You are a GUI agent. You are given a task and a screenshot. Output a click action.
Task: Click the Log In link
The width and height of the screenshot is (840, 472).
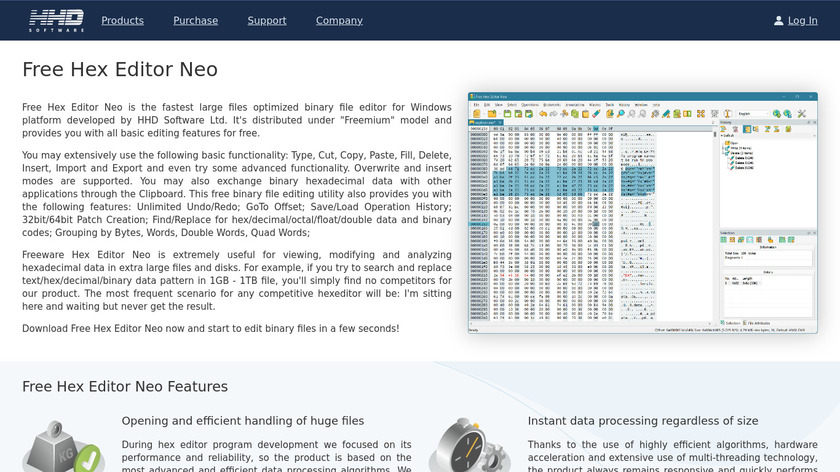[x=802, y=20]
